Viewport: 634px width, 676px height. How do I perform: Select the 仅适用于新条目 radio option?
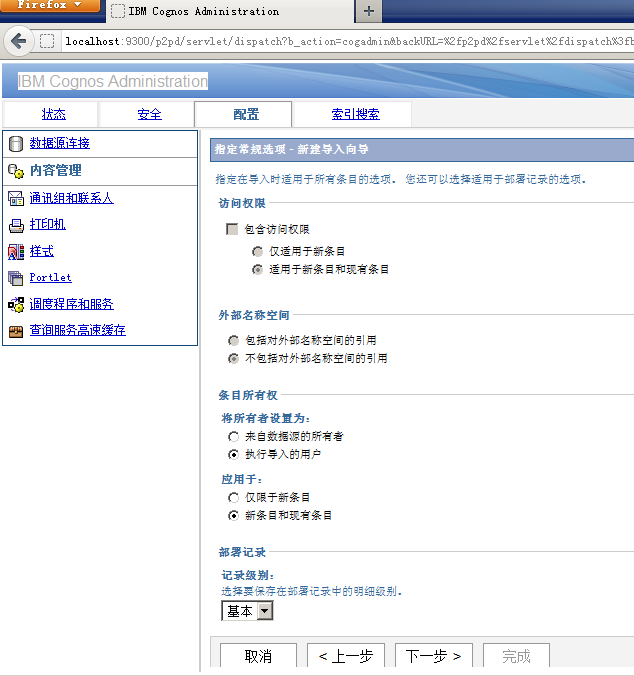tap(257, 251)
